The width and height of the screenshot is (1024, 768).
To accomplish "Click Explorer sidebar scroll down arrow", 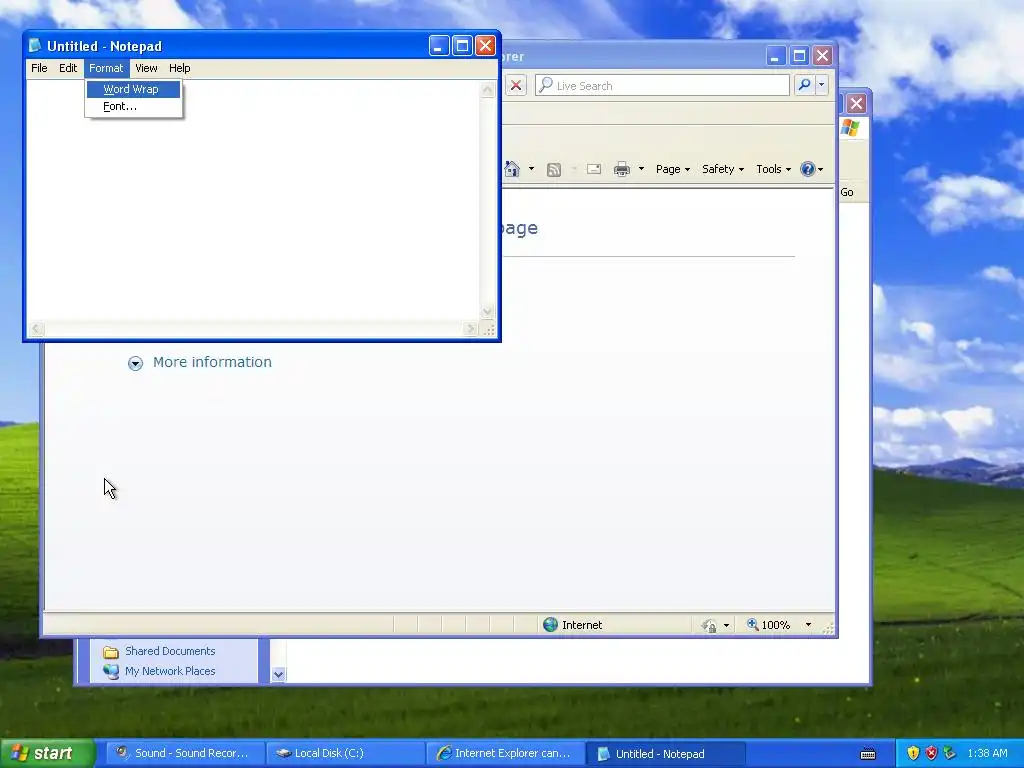I will point(278,675).
